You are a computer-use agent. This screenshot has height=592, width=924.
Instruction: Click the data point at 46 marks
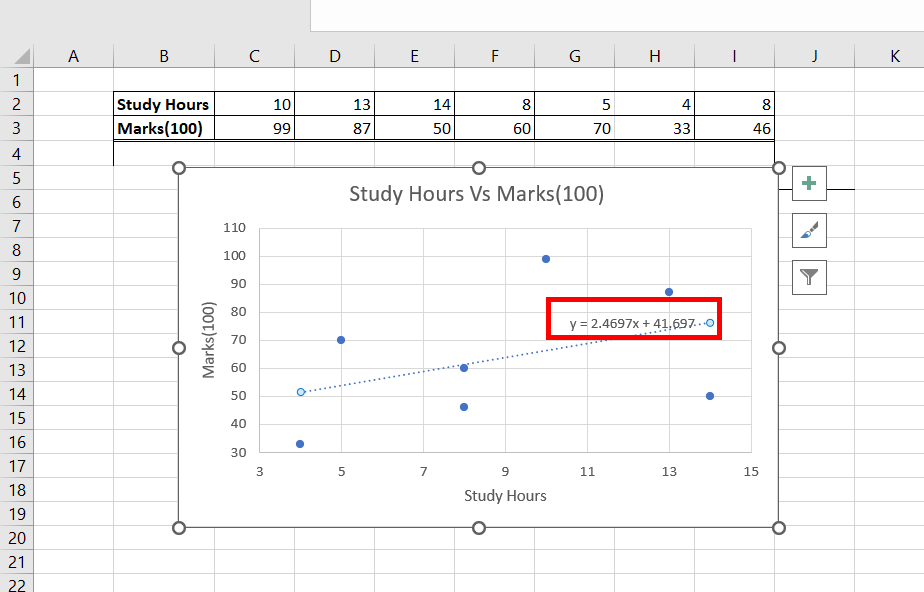click(464, 407)
